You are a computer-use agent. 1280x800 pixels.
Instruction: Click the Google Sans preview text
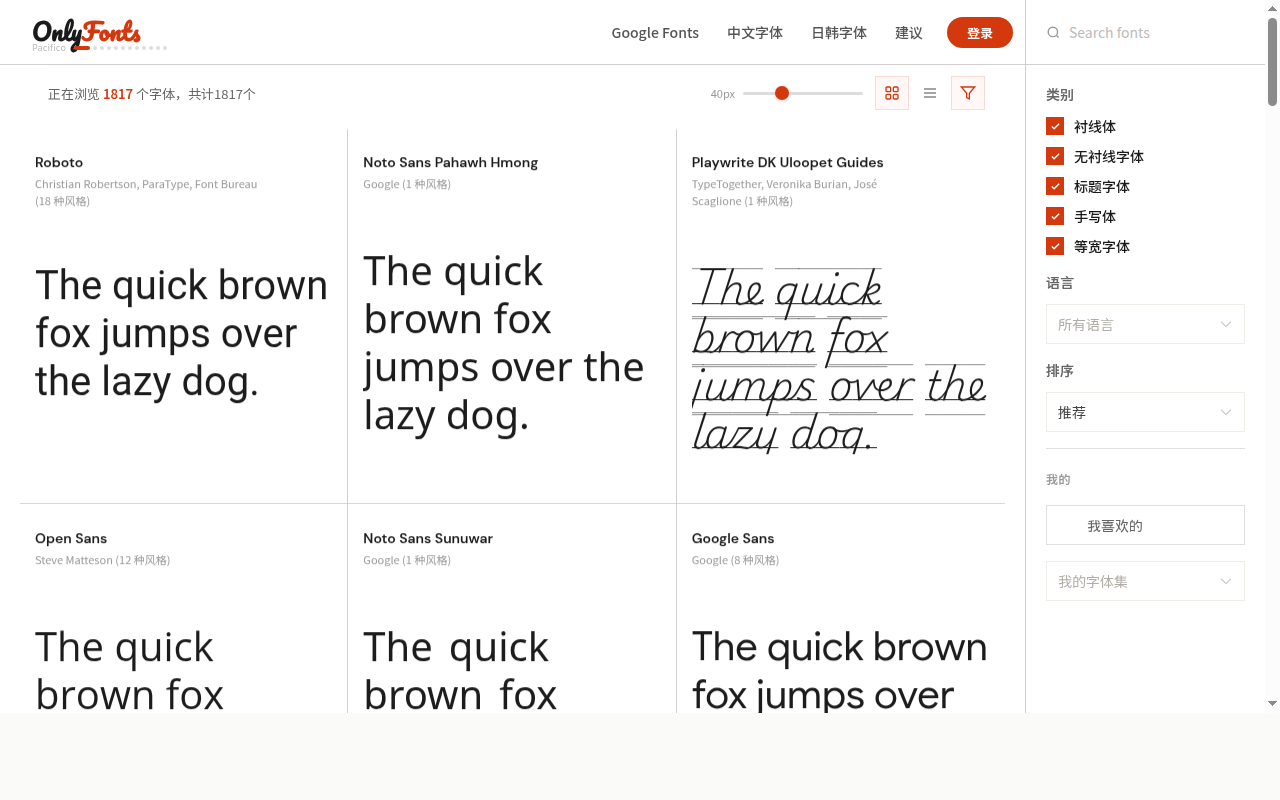click(840, 670)
